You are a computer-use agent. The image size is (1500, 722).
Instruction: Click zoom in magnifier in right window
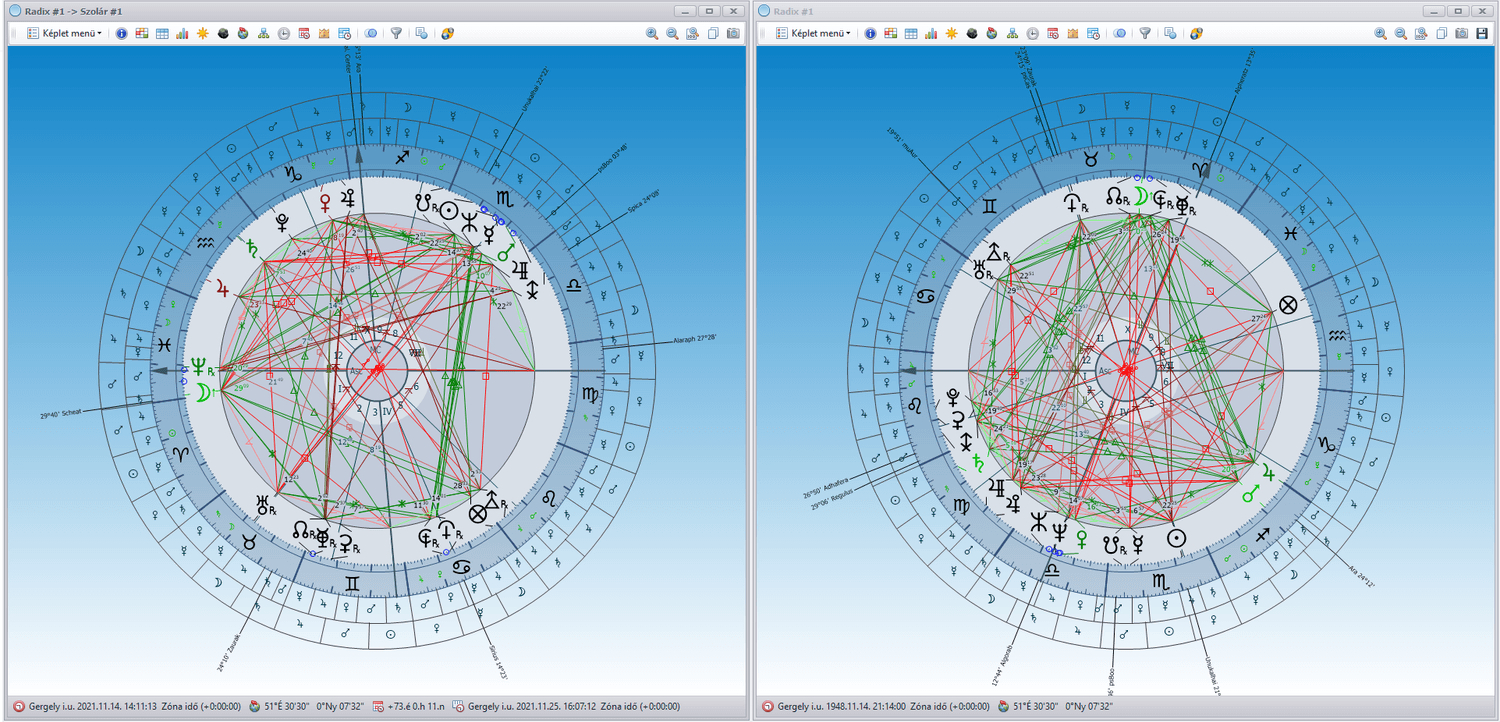(x=1380, y=33)
